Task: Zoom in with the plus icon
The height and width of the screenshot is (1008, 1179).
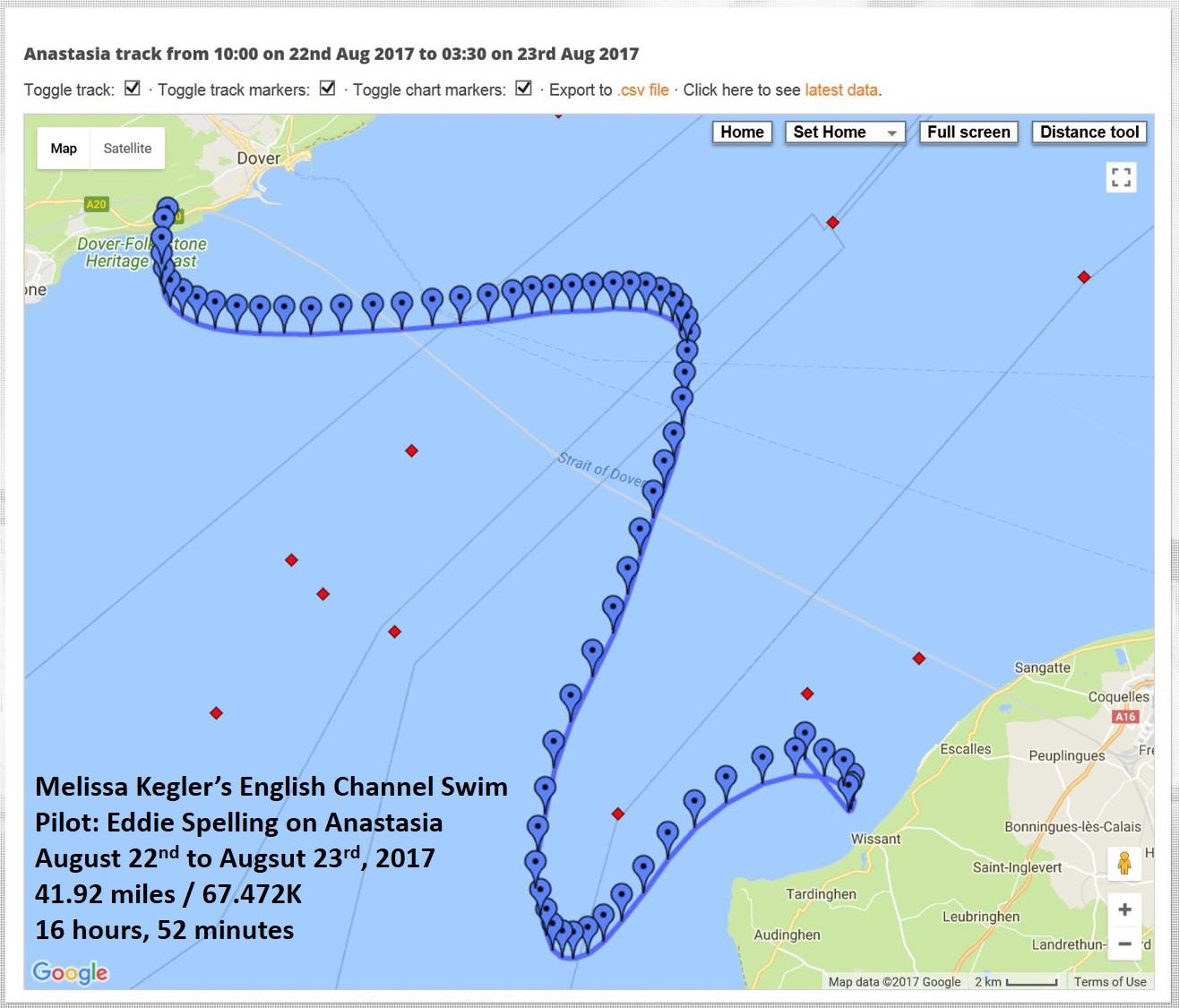Action: pos(1124,909)
